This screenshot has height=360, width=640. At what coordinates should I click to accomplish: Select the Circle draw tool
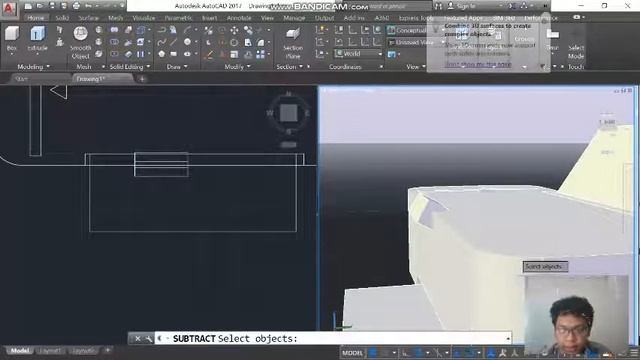(x=187, y=42)
